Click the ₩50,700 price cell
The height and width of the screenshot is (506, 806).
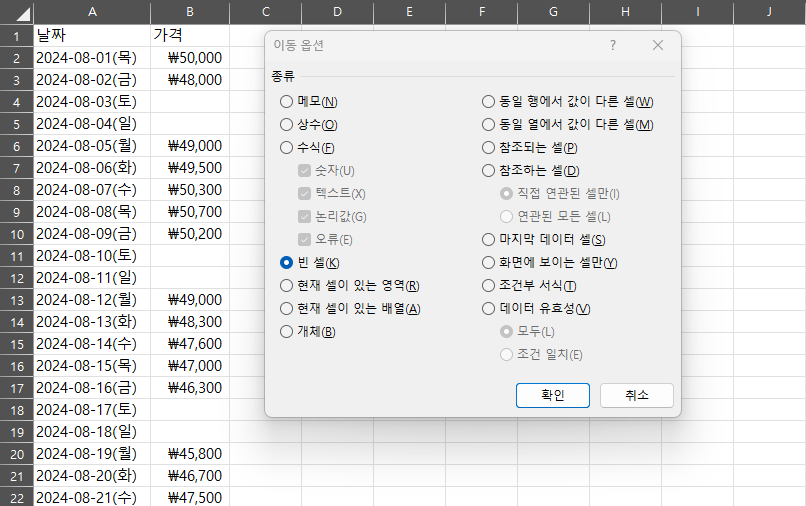pos(190,212)
